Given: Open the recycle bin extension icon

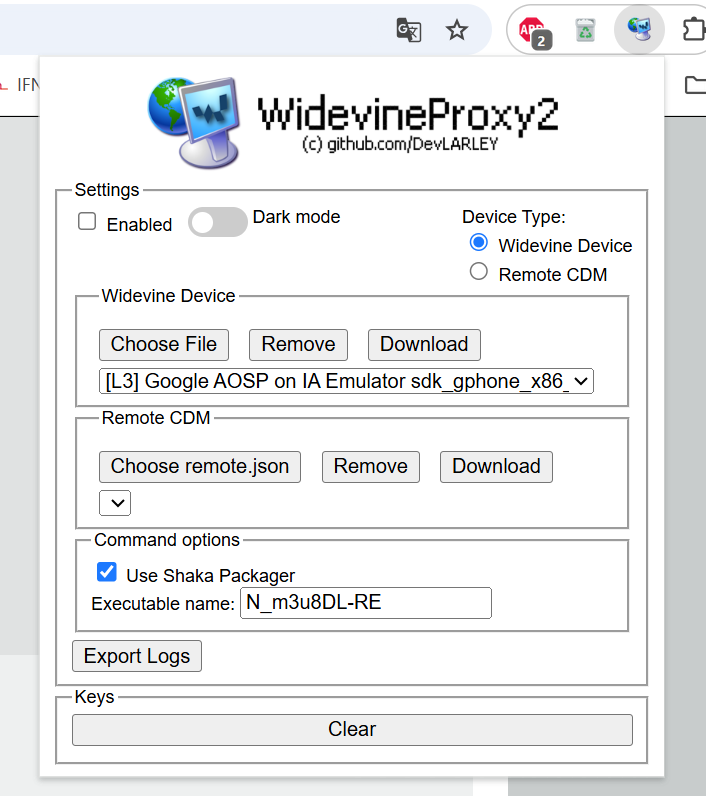Looking at the screenshot, I should (x=585, y=30).
